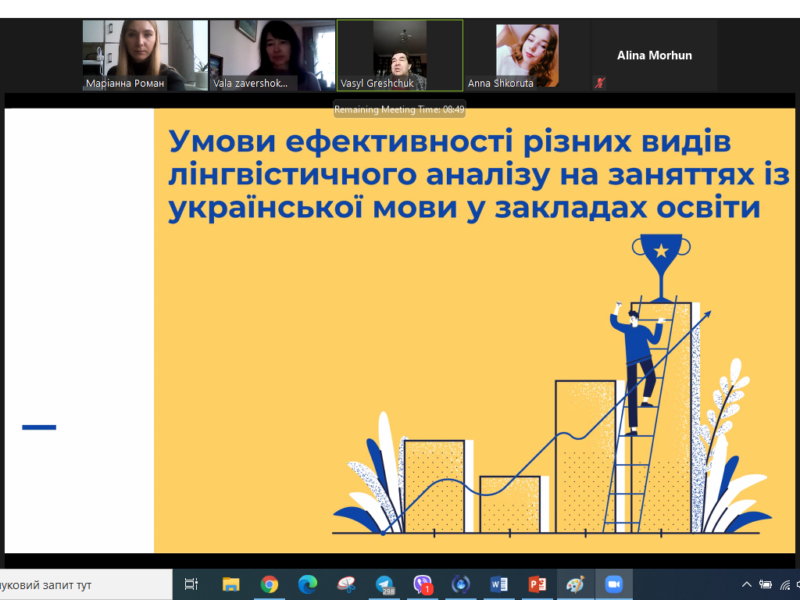Click the Remaining Meeting Time indicator
Viewport: 800px width, 600px height.
pos(399,109)
